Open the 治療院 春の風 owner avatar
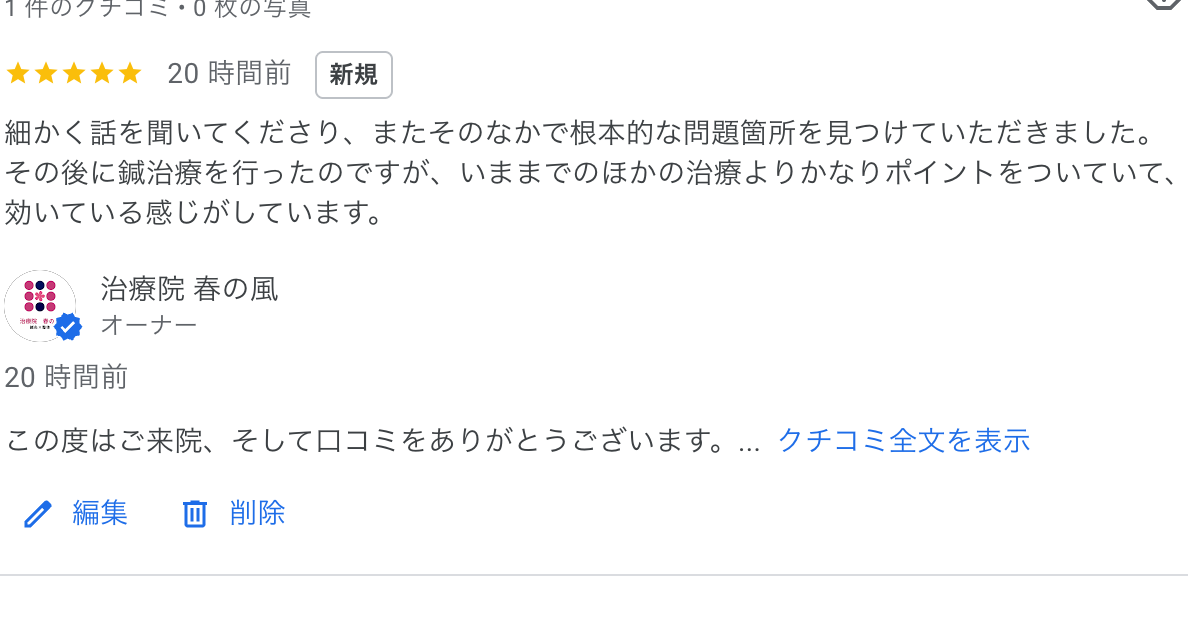 (39, 305)
